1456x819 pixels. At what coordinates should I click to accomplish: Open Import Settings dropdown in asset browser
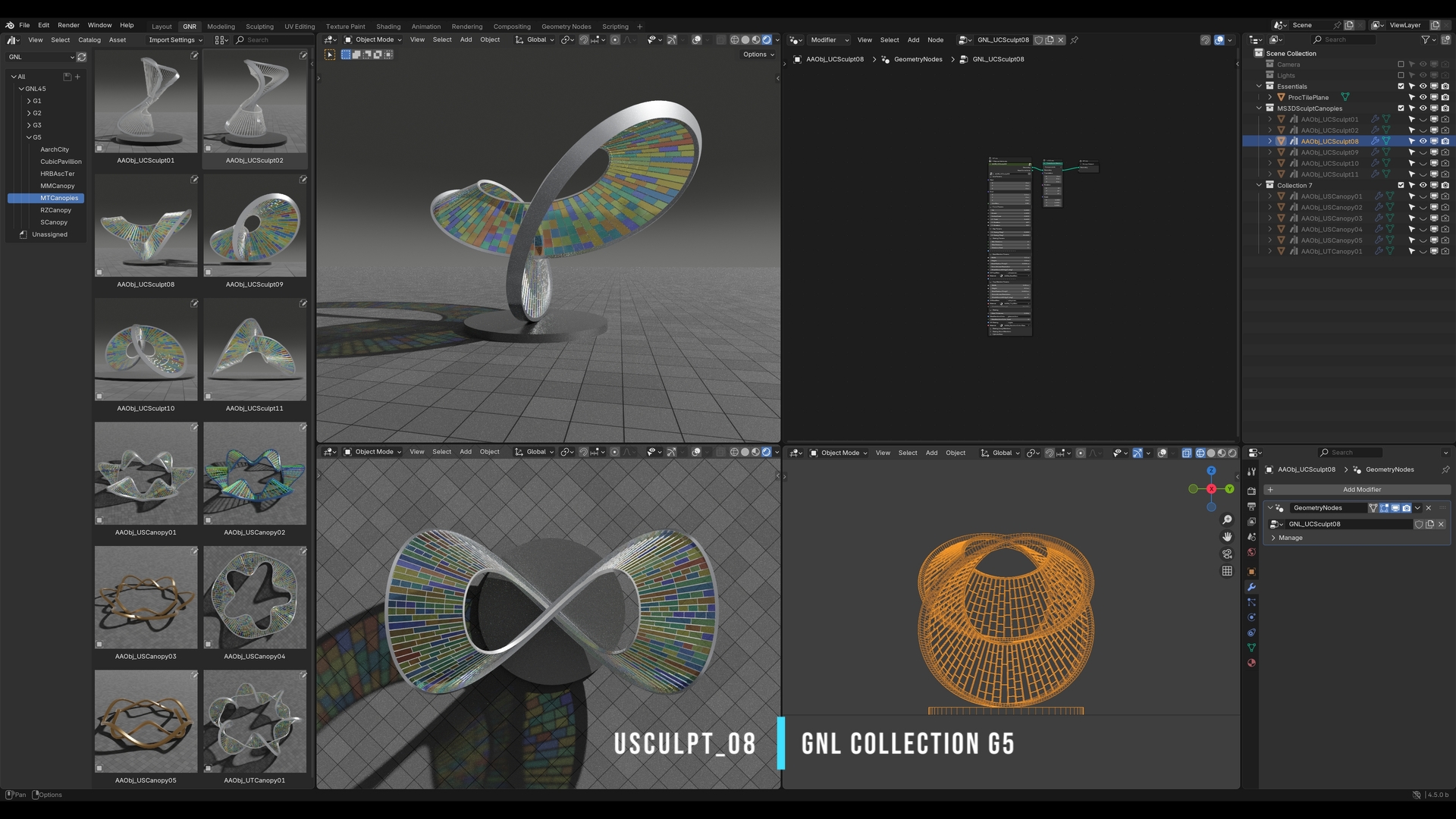tap(176, 40)
